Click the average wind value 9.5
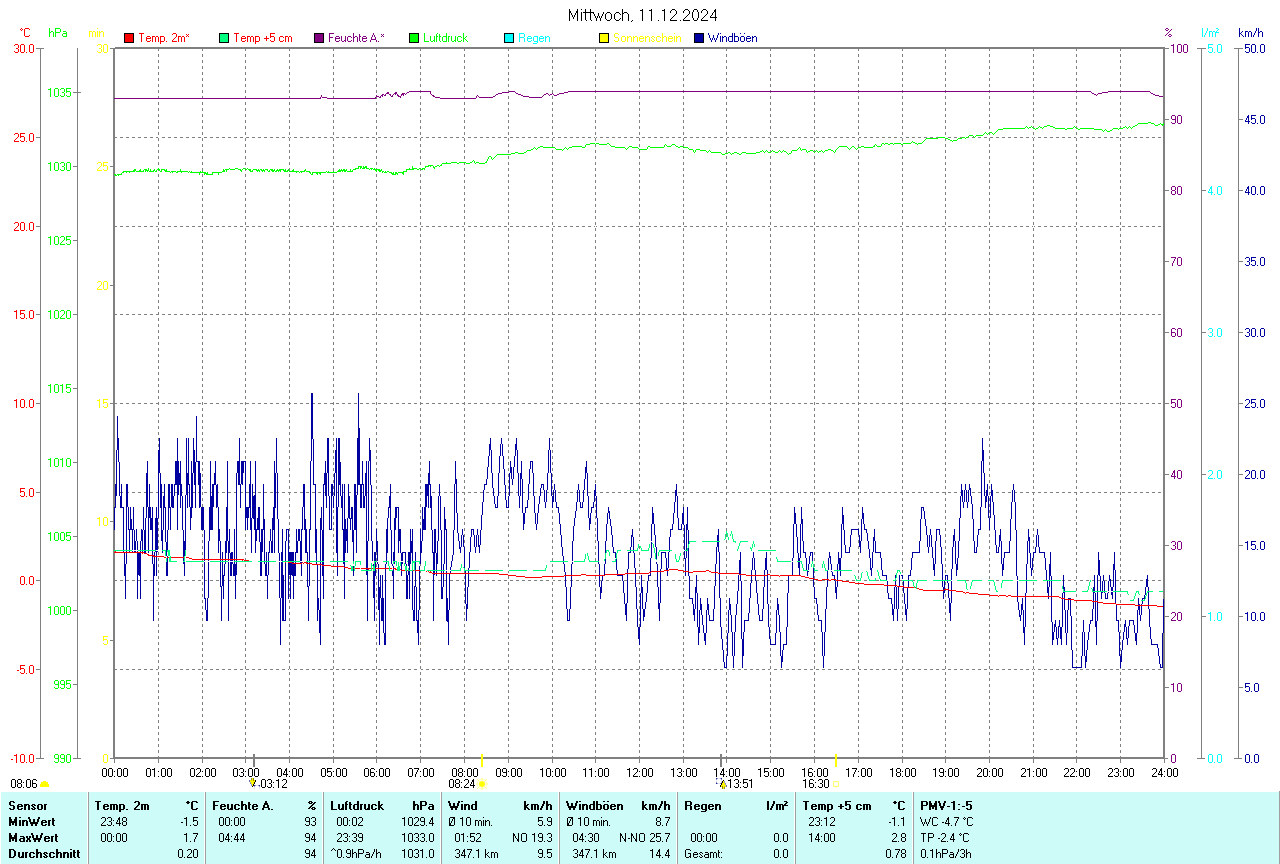 click(x=544, y=854)
